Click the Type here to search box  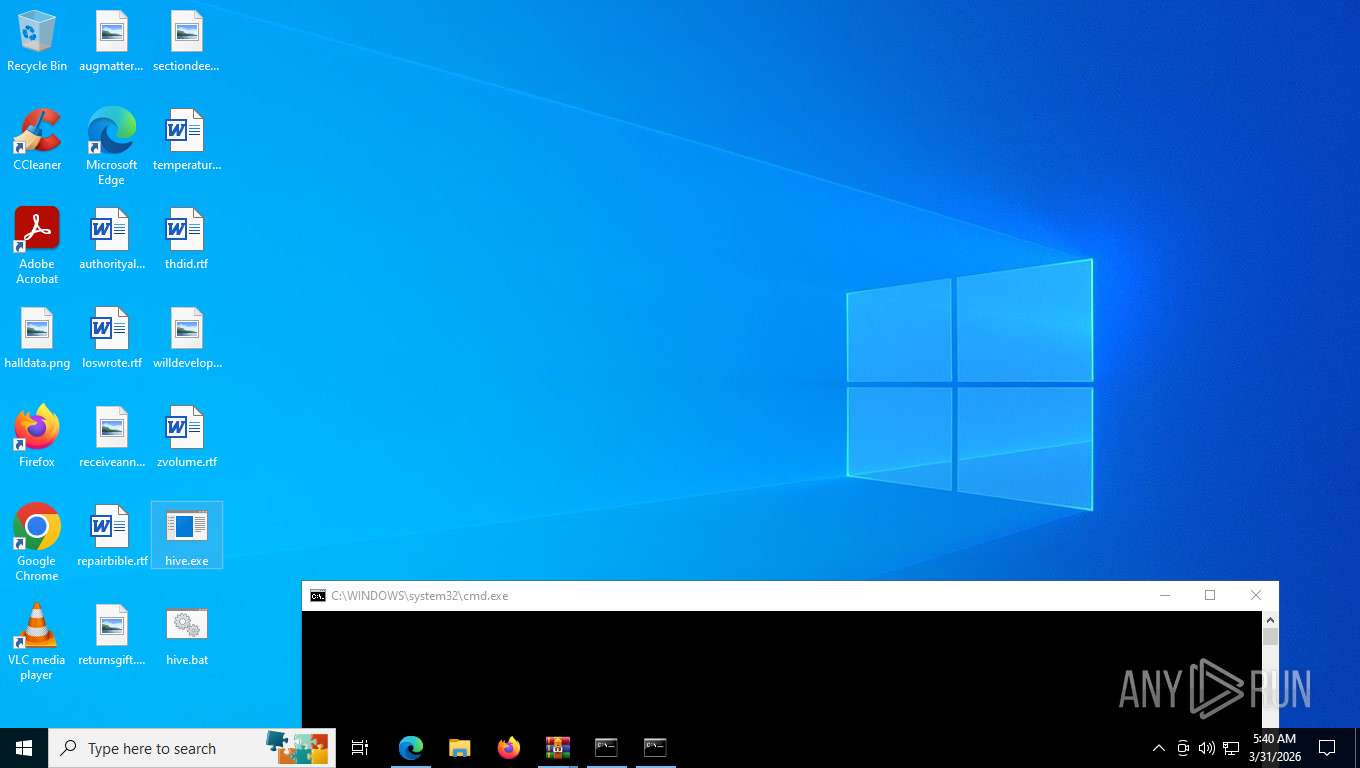(192, 748)
